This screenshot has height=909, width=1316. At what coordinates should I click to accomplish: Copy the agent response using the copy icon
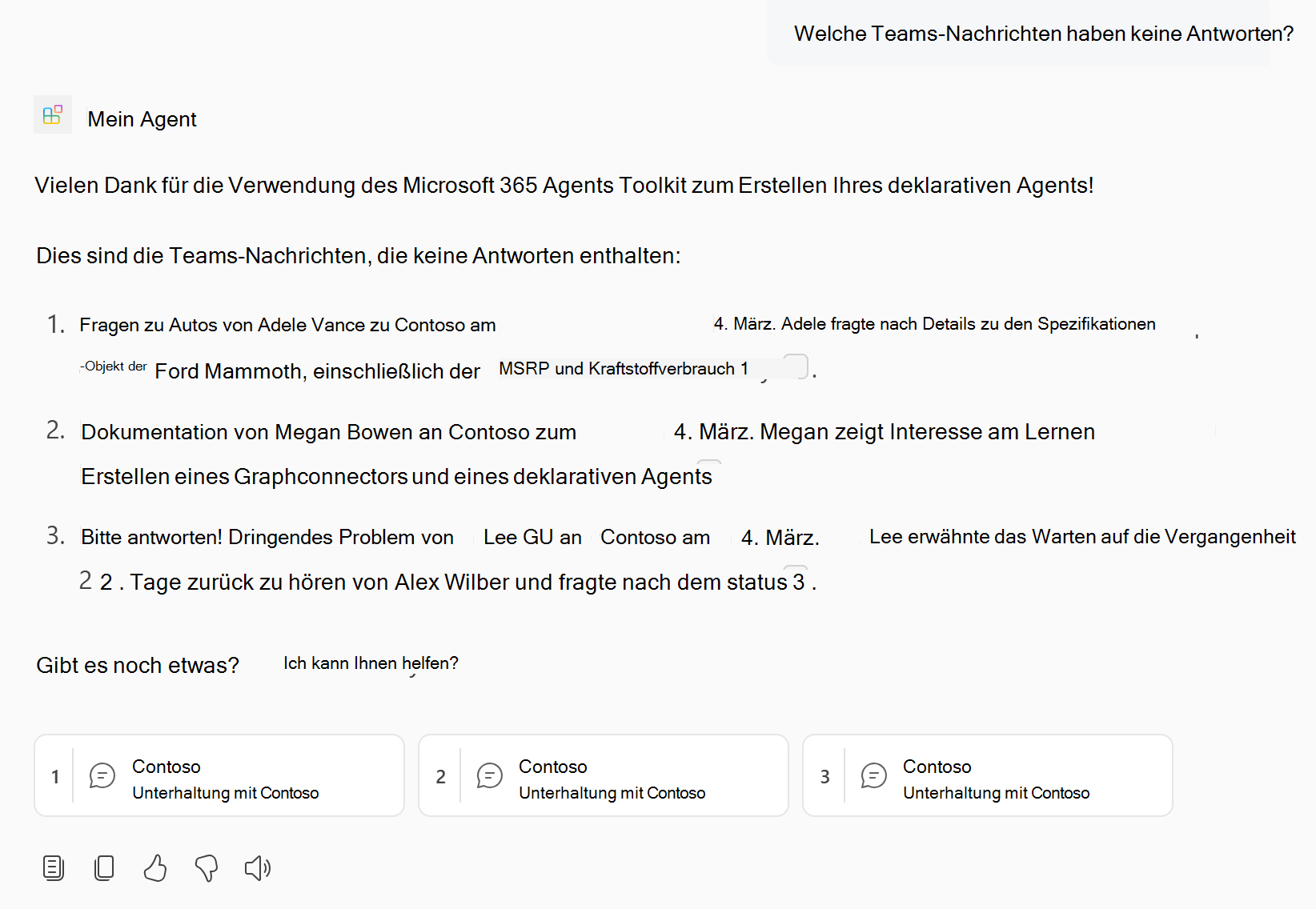click(x=104, y=867)
